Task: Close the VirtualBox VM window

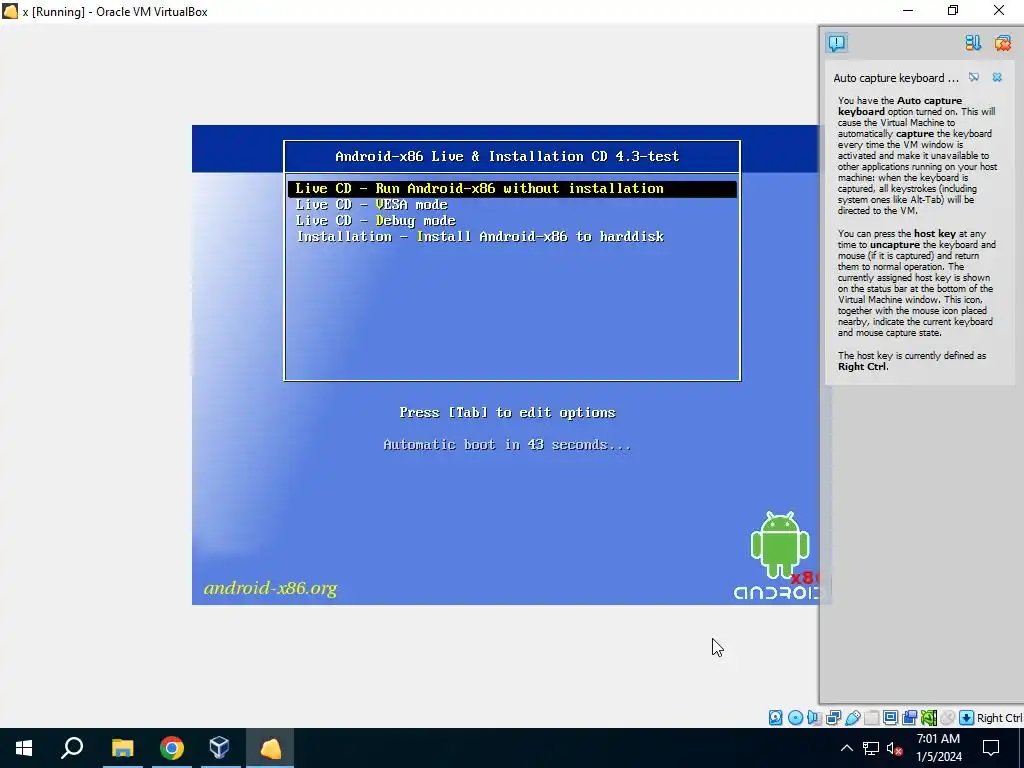Action: [999, 10]
